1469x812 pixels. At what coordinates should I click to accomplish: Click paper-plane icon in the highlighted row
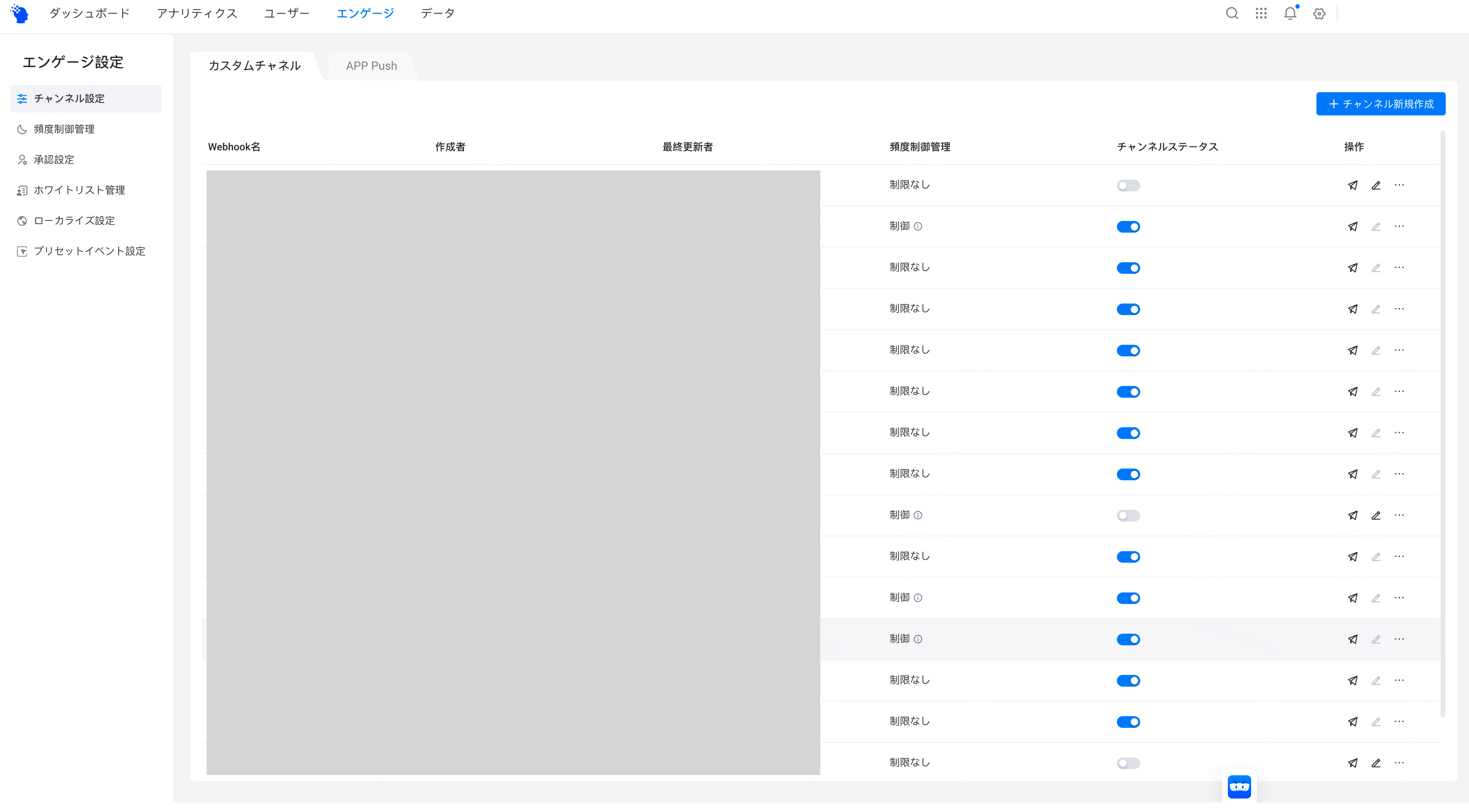point(1353,639)
